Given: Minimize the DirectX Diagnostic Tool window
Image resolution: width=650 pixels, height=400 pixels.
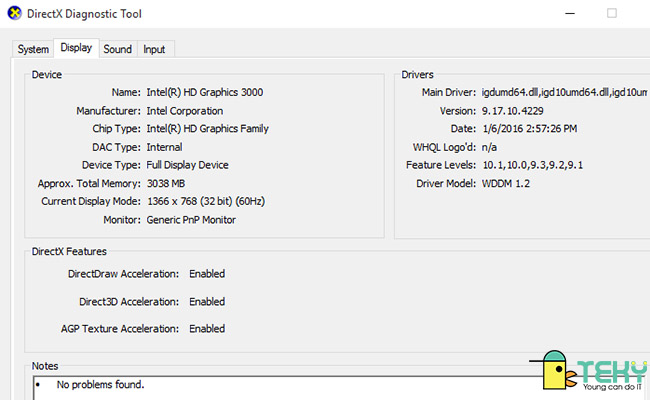Looking at the screenshot, I should click(x=570, y=13).
